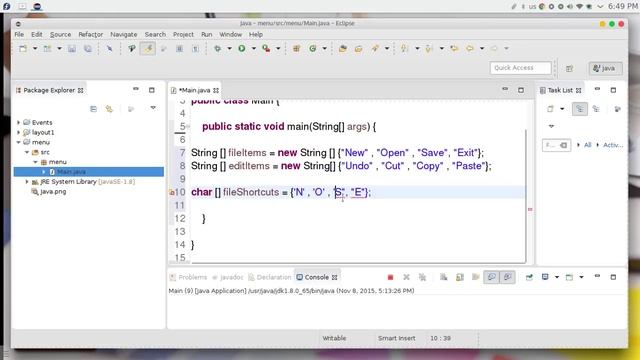The width and height of the screenshot is (640, 360).
Task: Open the File menu
Action: point(19,34)
